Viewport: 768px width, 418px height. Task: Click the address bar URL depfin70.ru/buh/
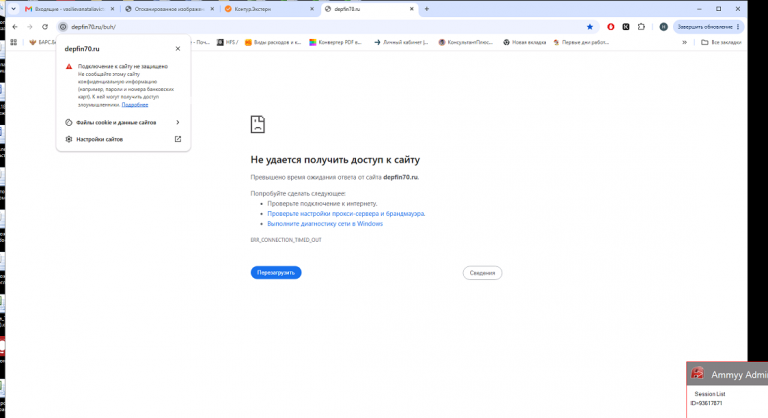coord(94,27)
